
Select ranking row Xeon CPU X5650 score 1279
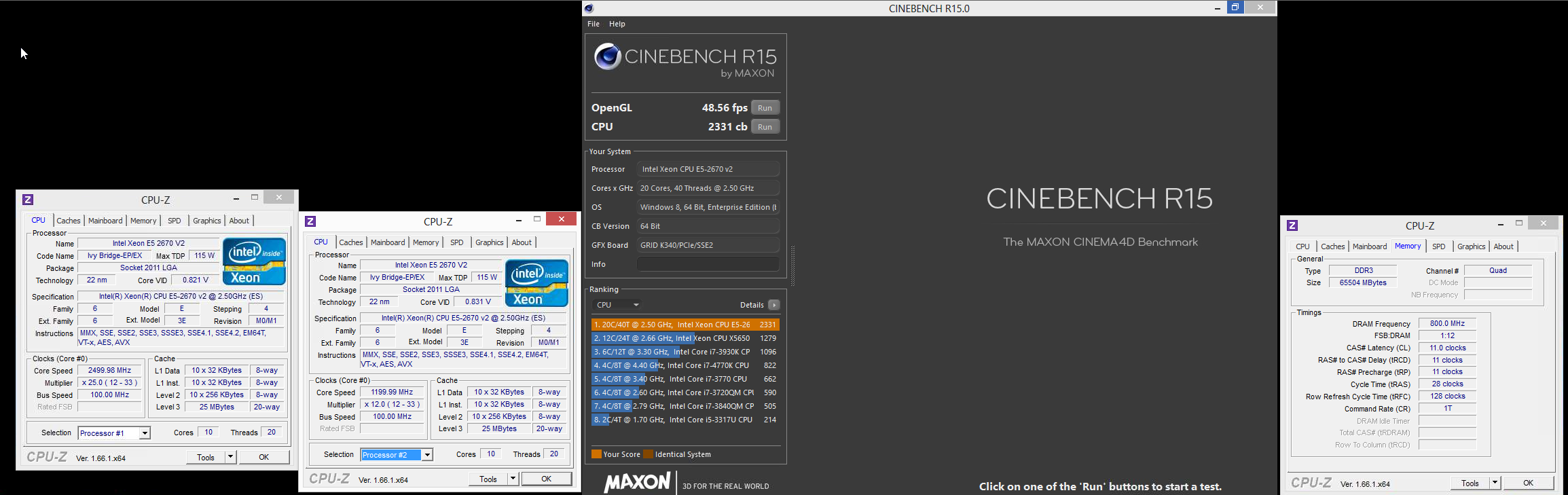pyautogui.click(x=685, y=338)
